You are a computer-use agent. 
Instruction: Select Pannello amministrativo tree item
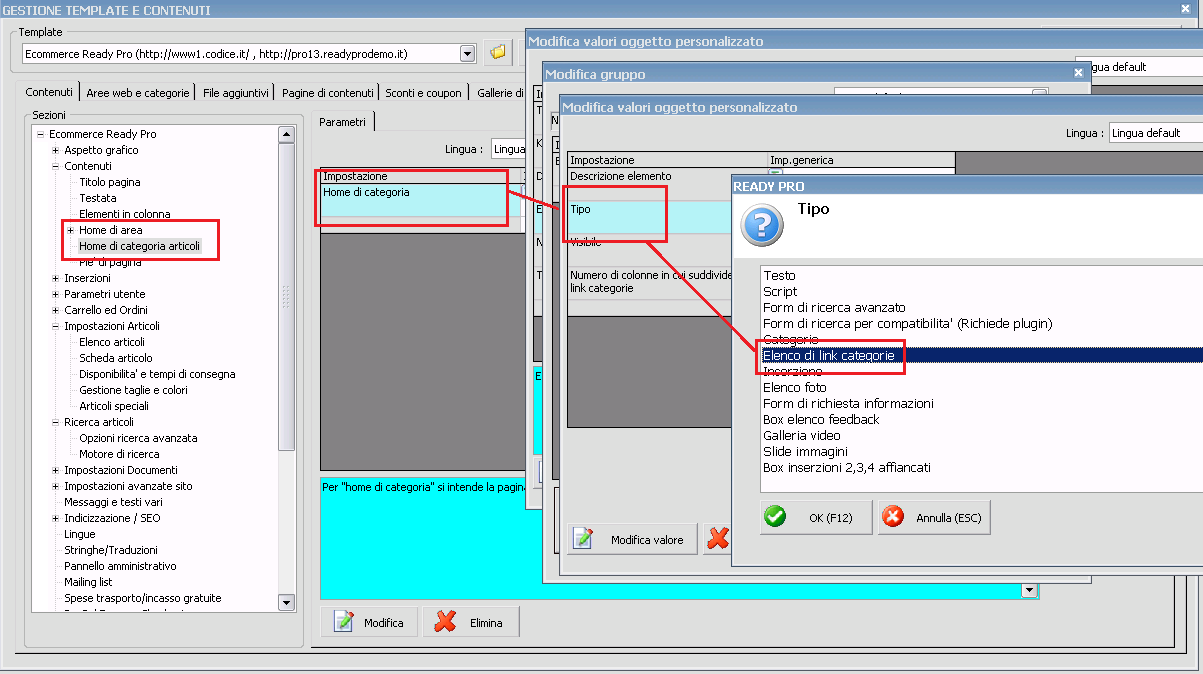(x=118, y=566)
